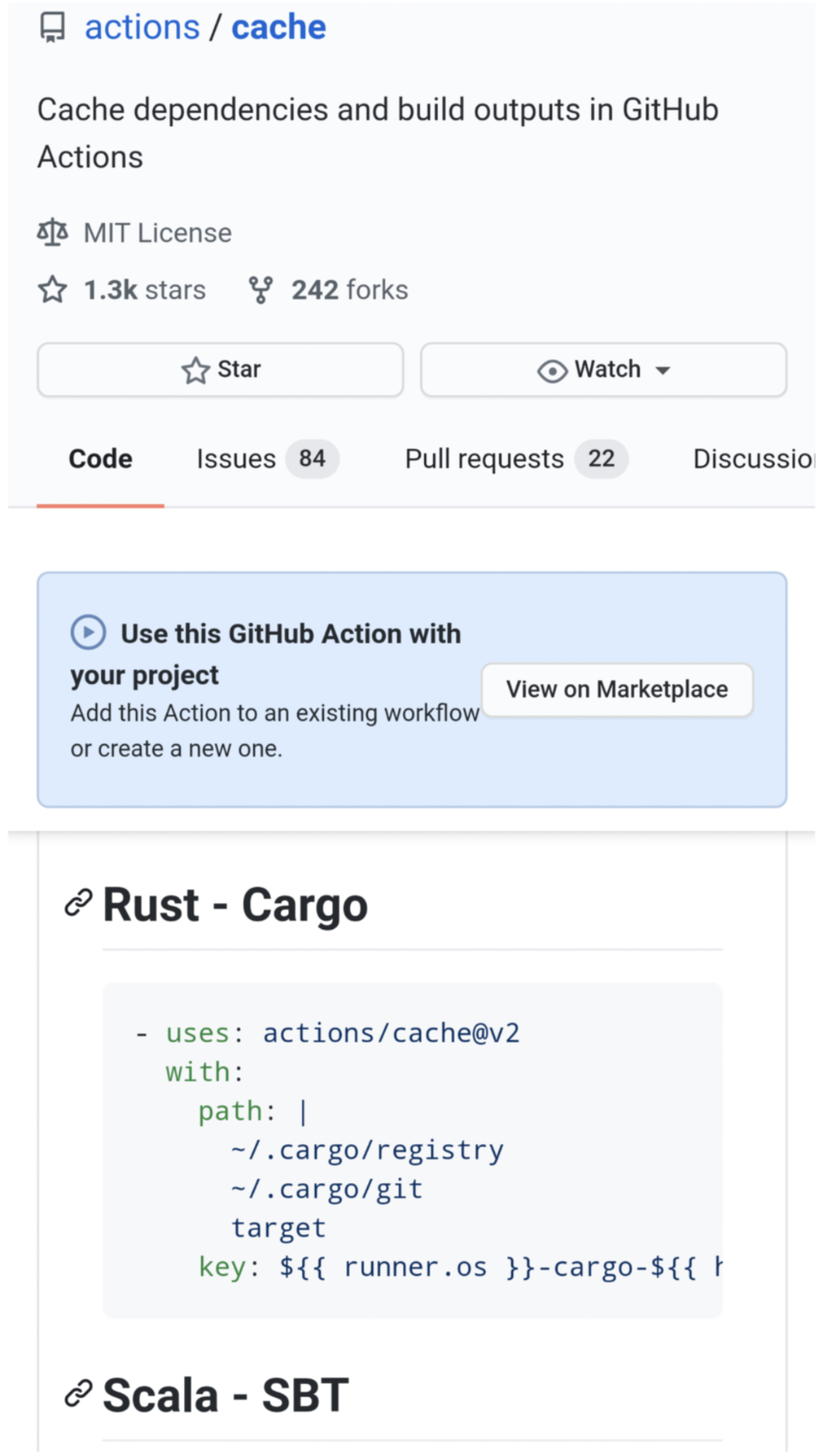This screenshot has height=1456, width=823.
Task: Click the fork icon beside 242 forks
Action: point(260,290)
